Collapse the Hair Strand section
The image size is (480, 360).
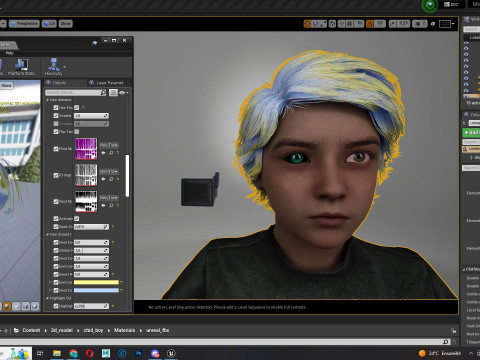47,235
